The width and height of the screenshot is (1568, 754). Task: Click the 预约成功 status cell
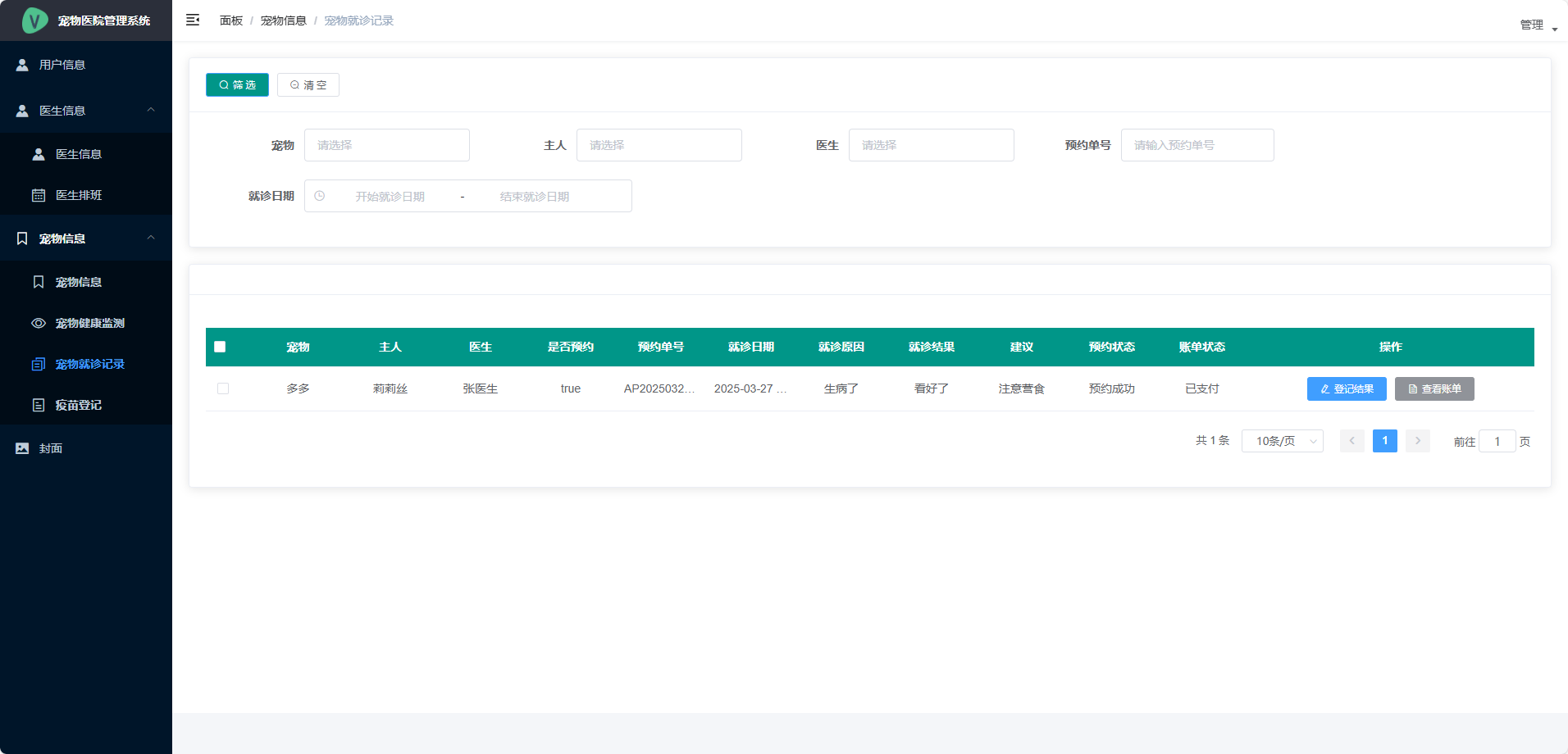1112,388
